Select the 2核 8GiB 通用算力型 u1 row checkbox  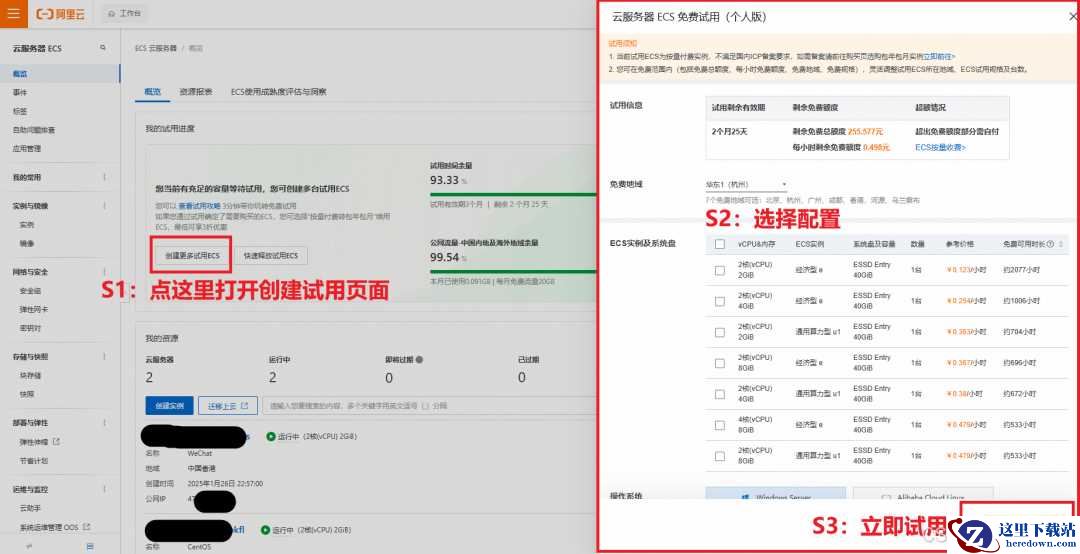[720, 456]
